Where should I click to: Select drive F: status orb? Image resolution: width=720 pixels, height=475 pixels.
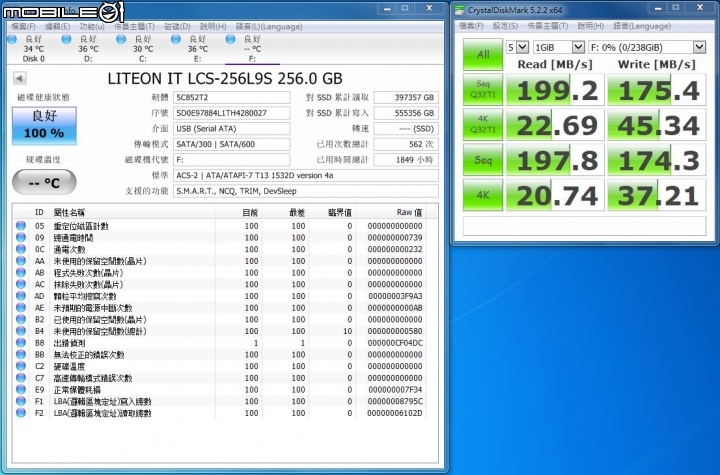(231, 40)
